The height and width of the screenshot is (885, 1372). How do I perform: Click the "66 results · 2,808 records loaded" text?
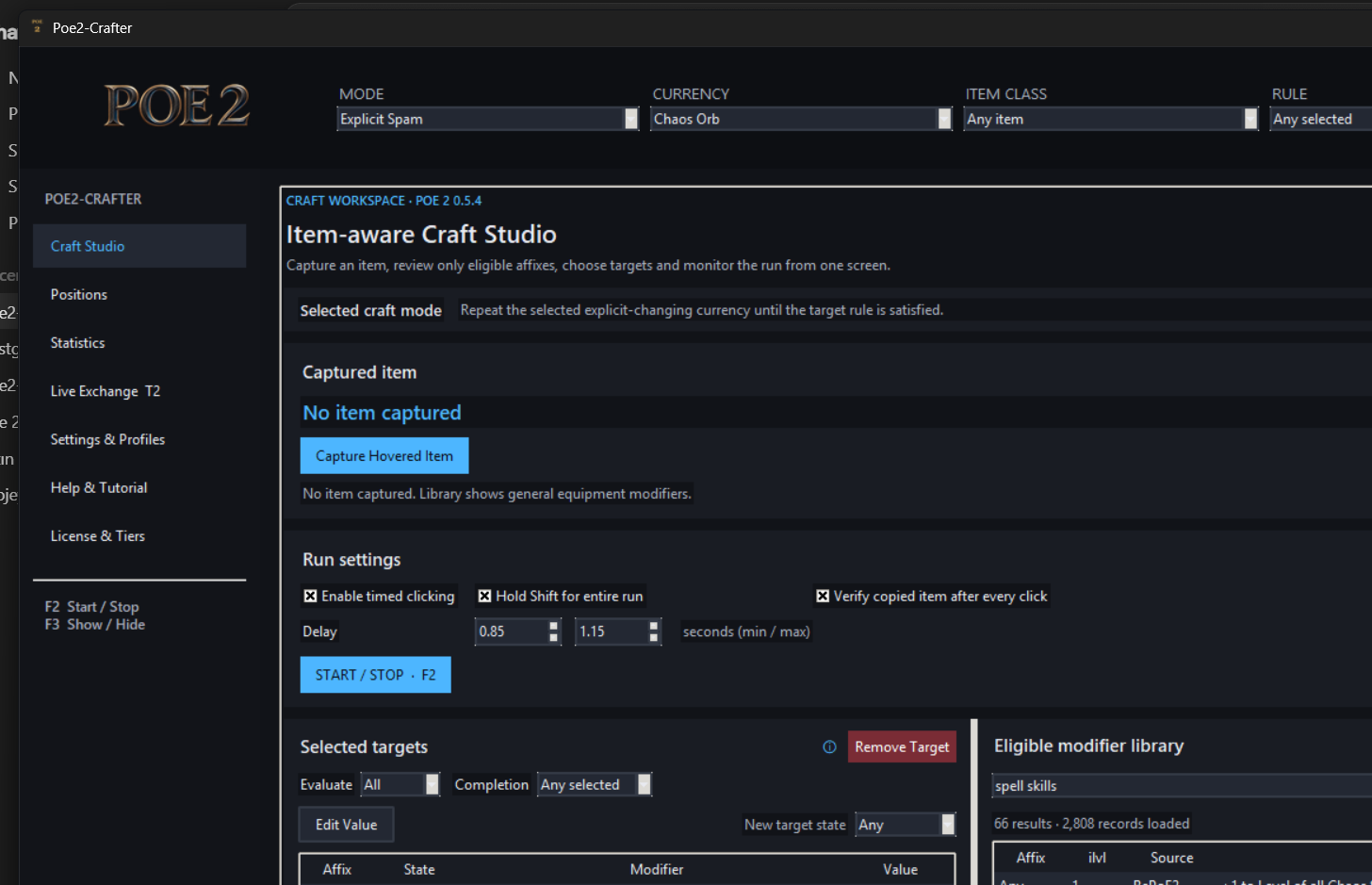(x=1091, y=824)
